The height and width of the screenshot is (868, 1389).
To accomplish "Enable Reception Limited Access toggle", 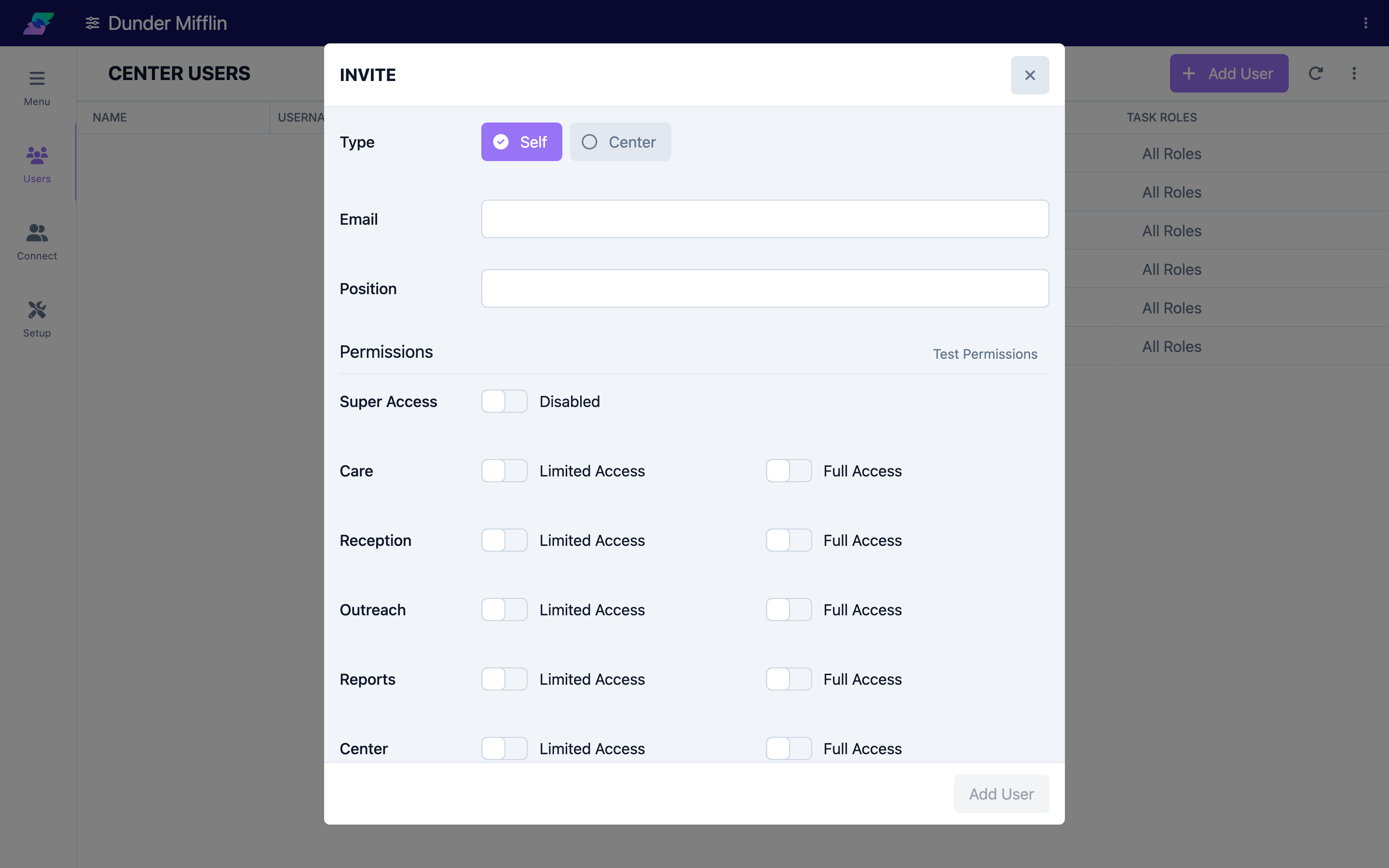I will click(504, 540).
